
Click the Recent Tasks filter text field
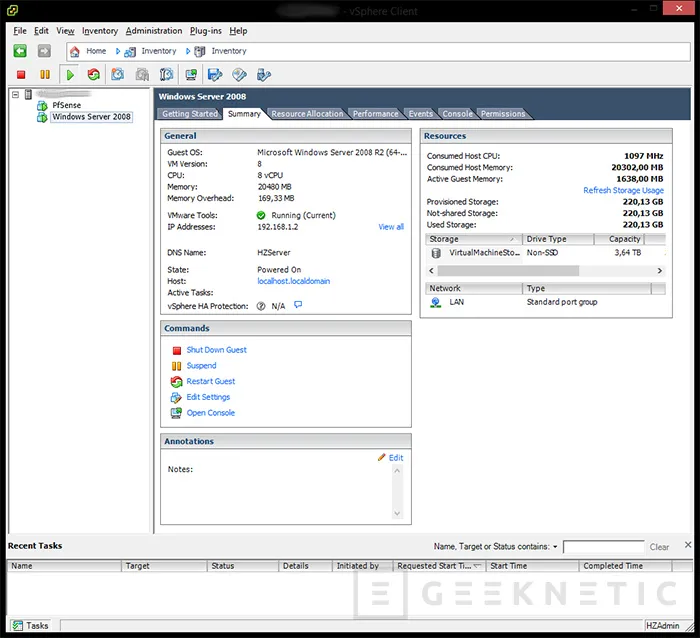[604, 547]
